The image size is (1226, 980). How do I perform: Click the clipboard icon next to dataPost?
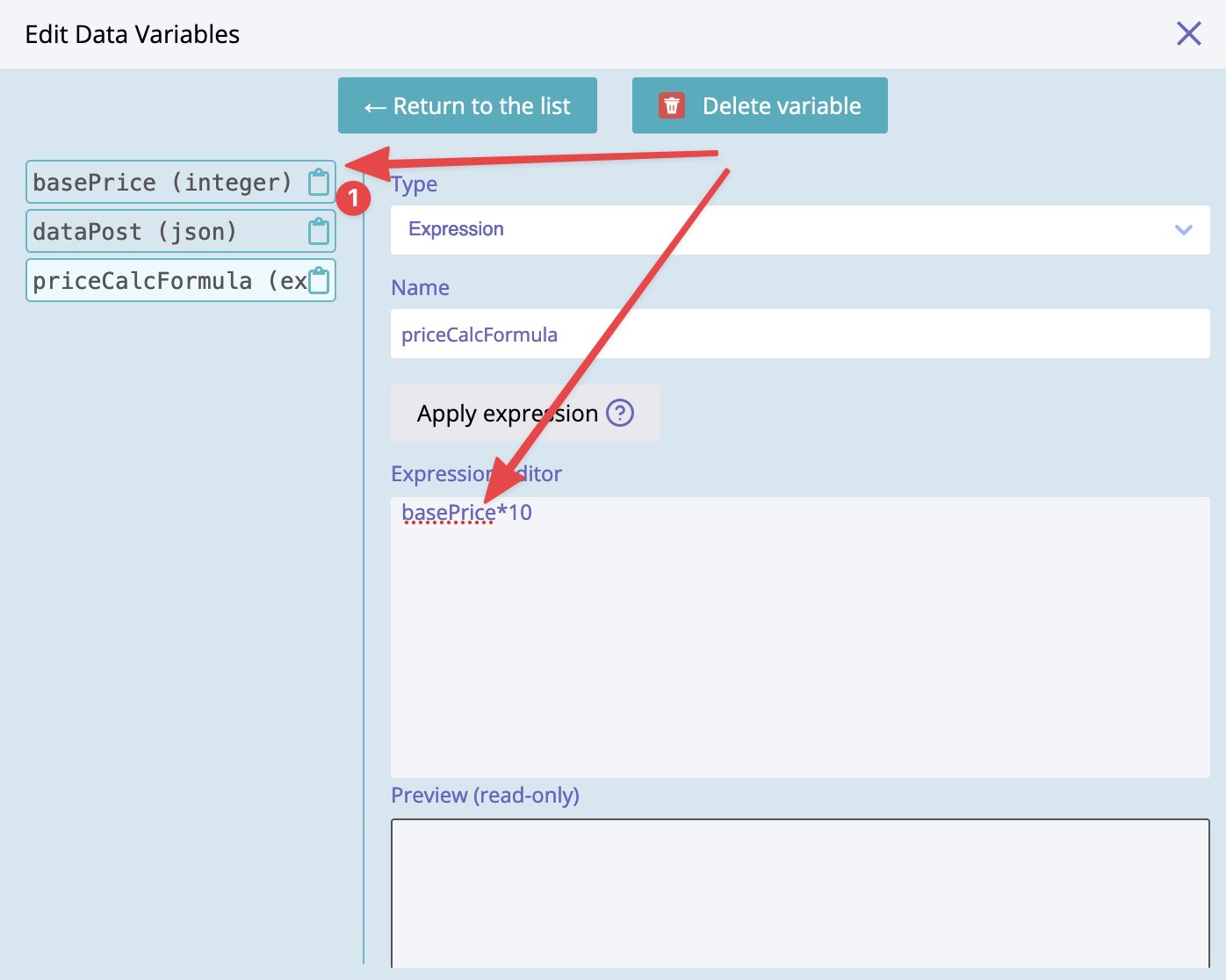(x=319, y=231)
